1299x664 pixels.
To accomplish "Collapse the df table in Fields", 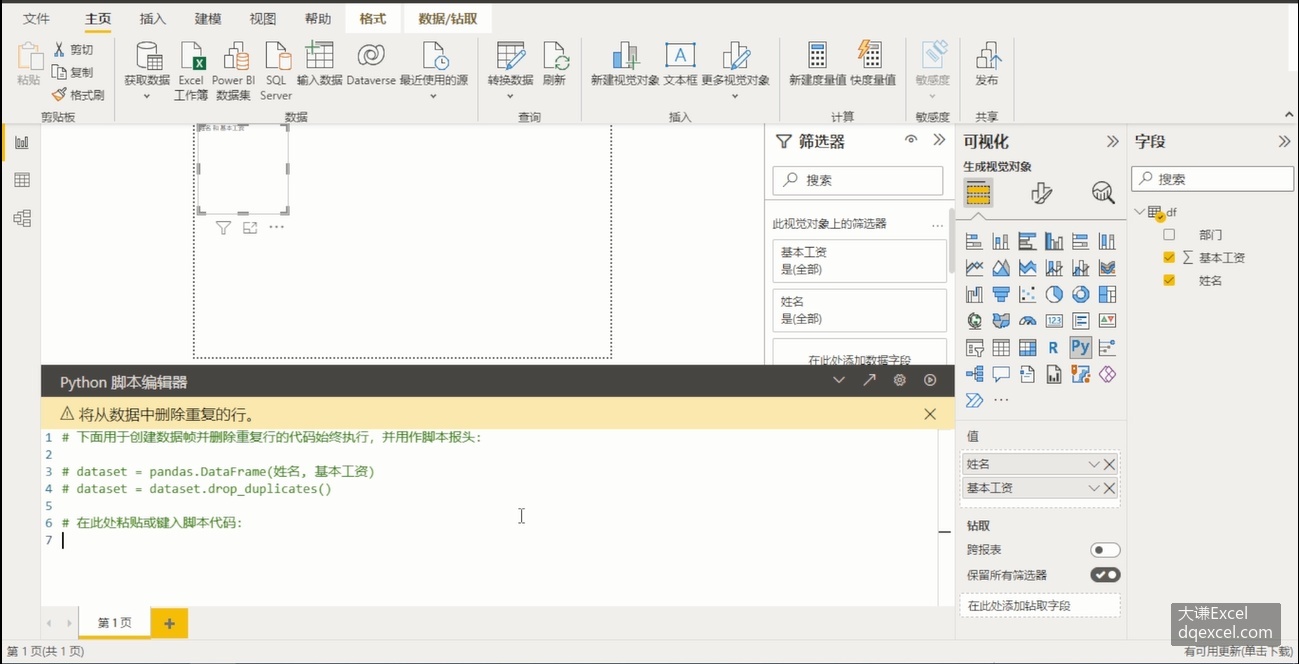I will [1140, 211].
